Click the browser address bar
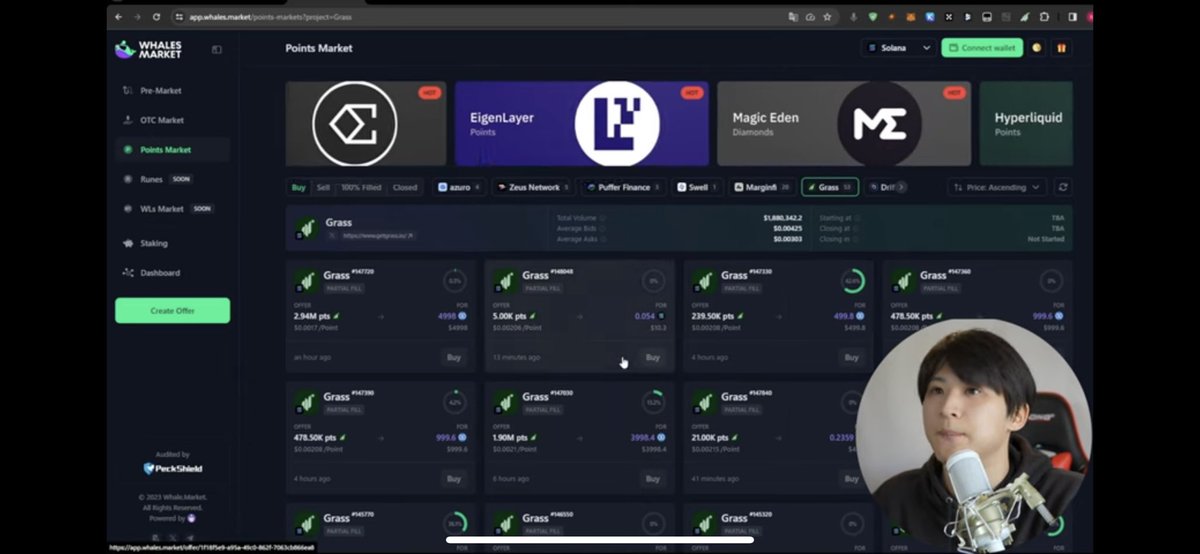This screenshot has height=554, width=1200. [480, 17]
